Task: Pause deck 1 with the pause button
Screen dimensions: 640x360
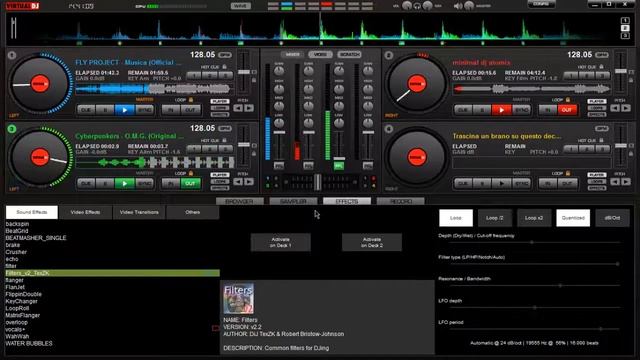Action: tap(105, 110)
